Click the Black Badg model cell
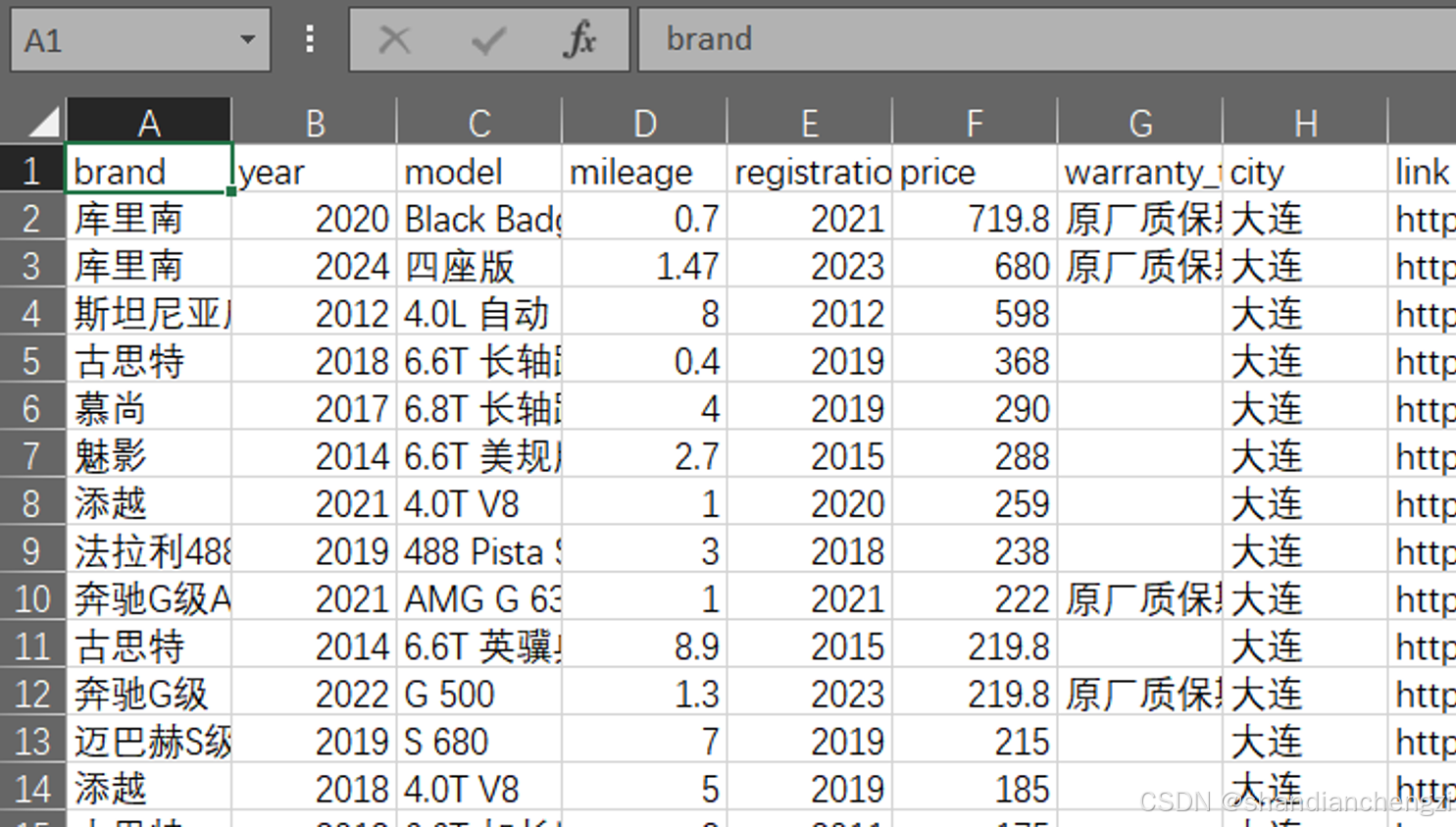 [x=479, y=218]
